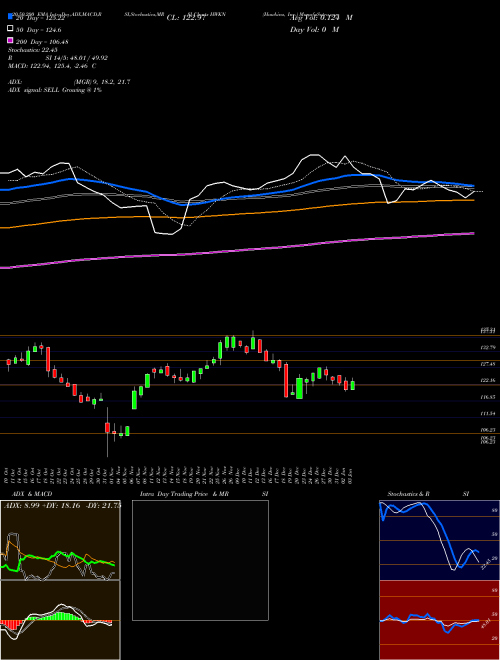This screenshot has height=660, width=500.
Task: Click the thick magenta 200-day average line
Action: (236, 250)
